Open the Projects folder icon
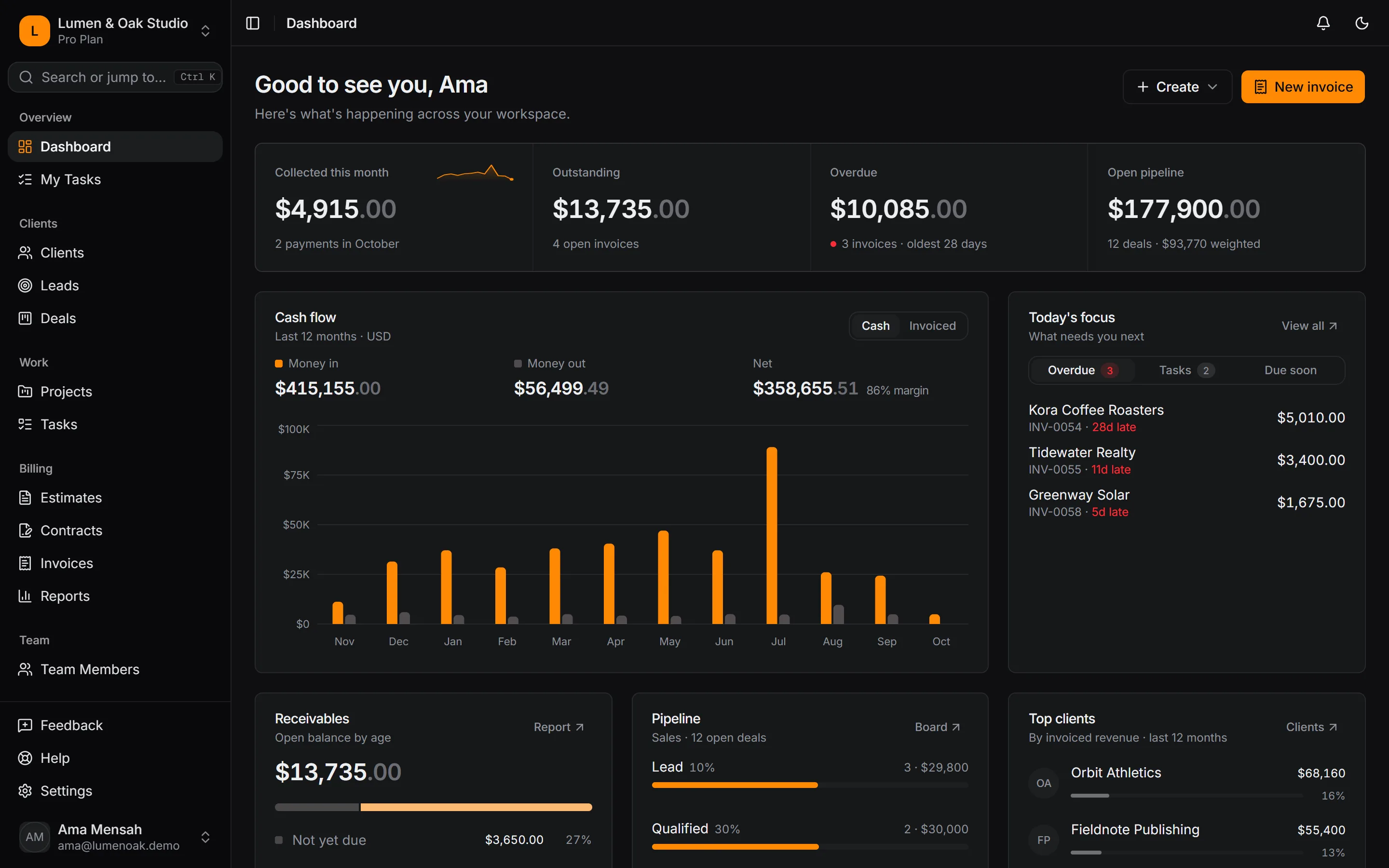Screen dimensions: 1389x868 point(25,392)
